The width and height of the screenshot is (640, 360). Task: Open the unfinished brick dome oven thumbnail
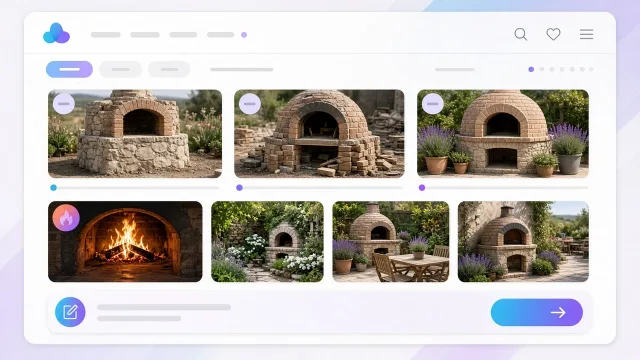pos(319,134)
